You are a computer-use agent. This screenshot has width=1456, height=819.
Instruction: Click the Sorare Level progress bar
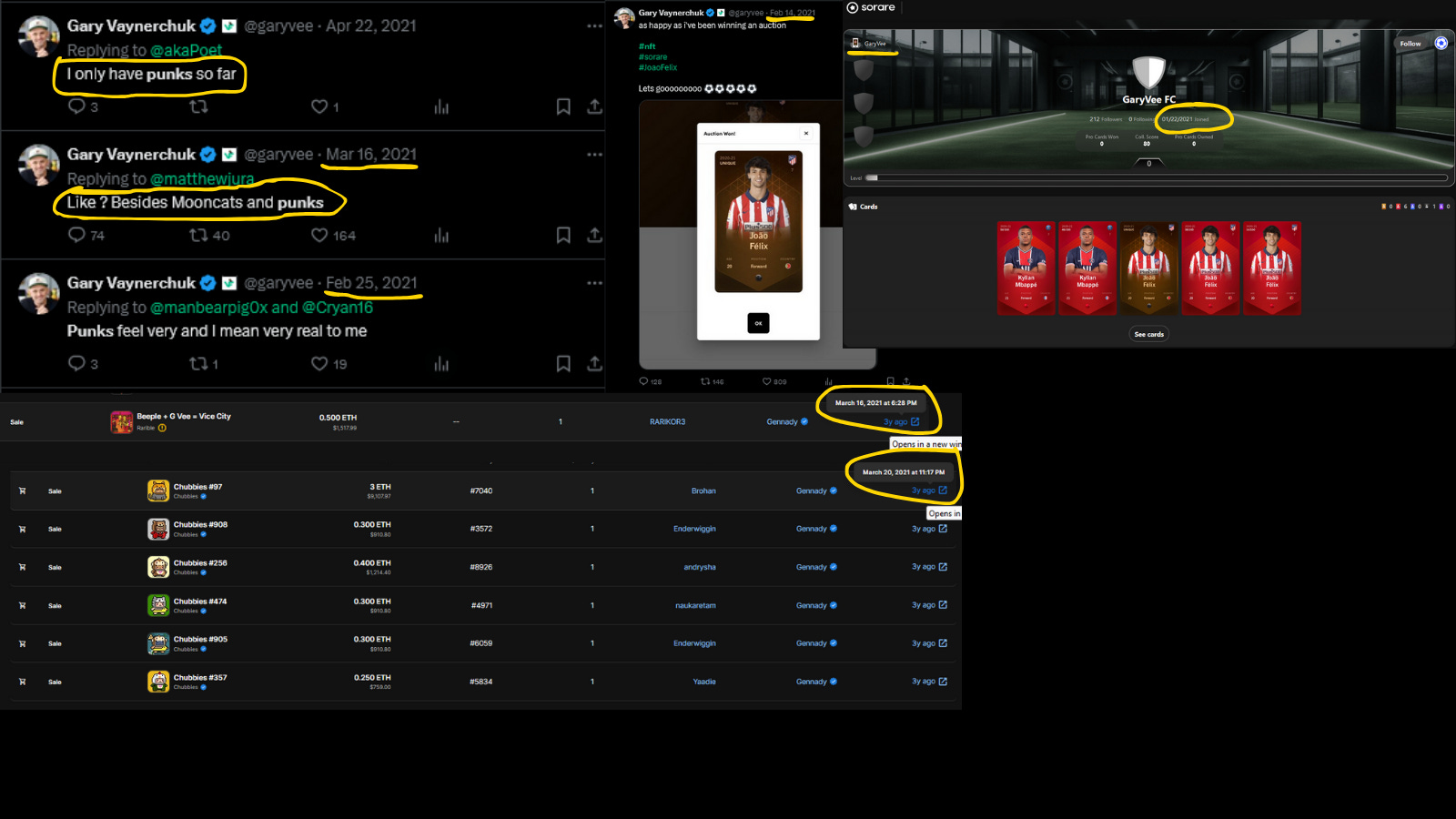(1156, 177)
